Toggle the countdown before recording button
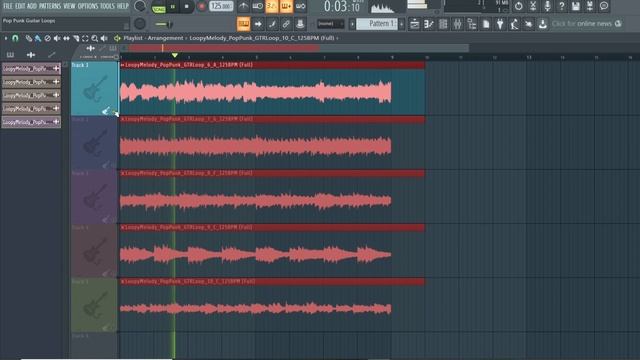 (x=271, y=6)
